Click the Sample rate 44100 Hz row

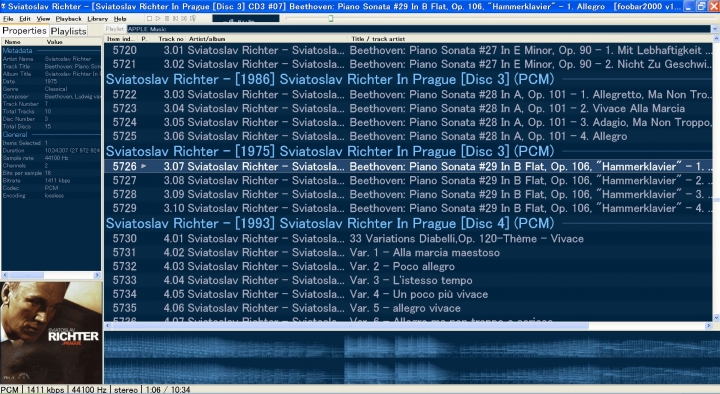(51, 158)
